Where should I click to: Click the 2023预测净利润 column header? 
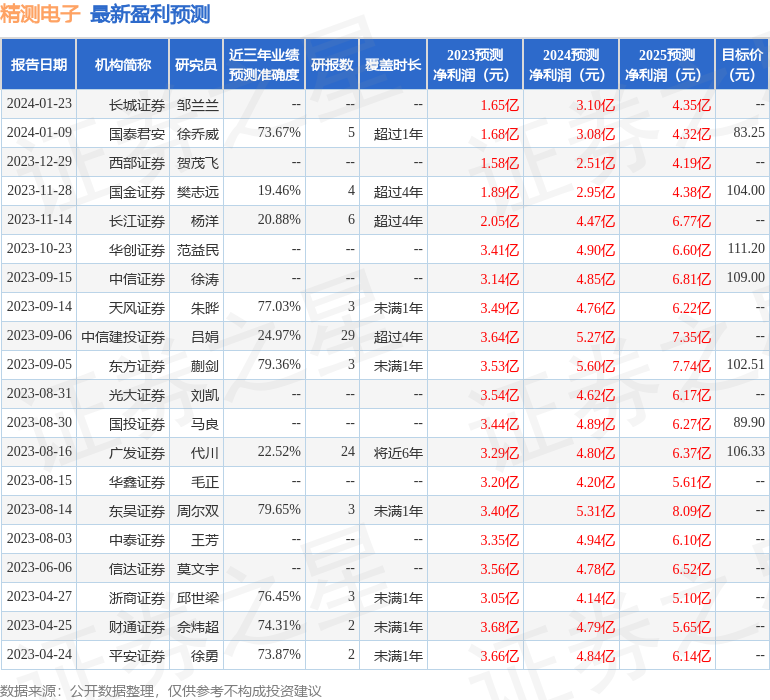click(475, 64)
